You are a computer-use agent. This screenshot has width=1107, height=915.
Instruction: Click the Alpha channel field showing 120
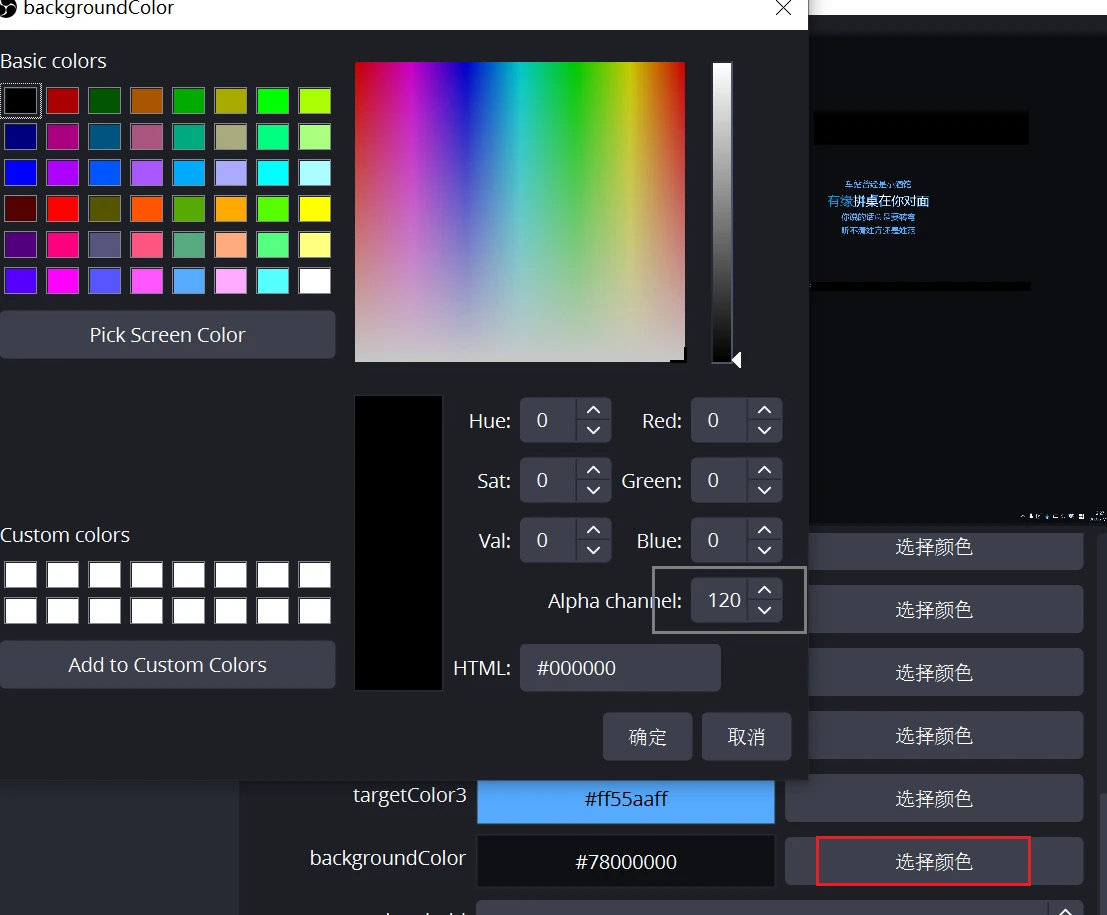[719, 600]
